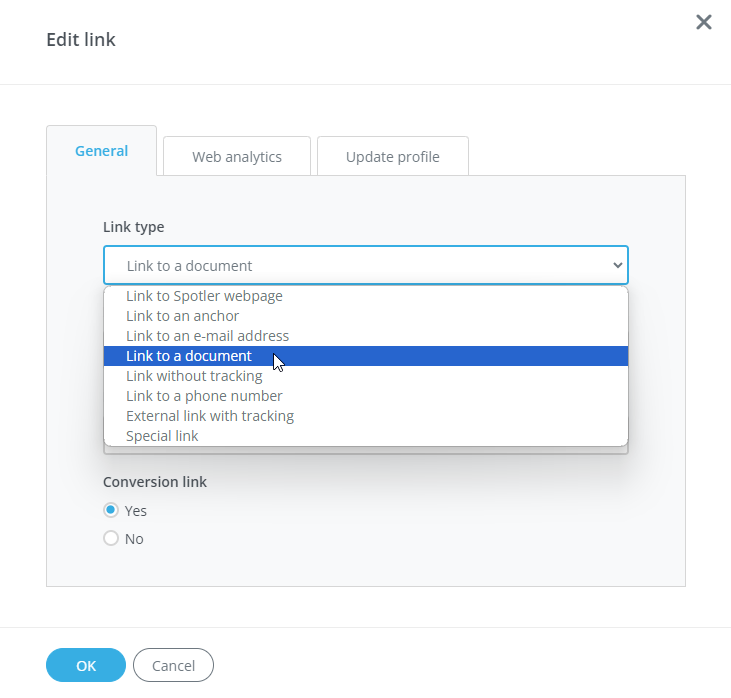731x698 pixels.
Task: Click the Link type dropdown arrow
Action: coord(618,266)
